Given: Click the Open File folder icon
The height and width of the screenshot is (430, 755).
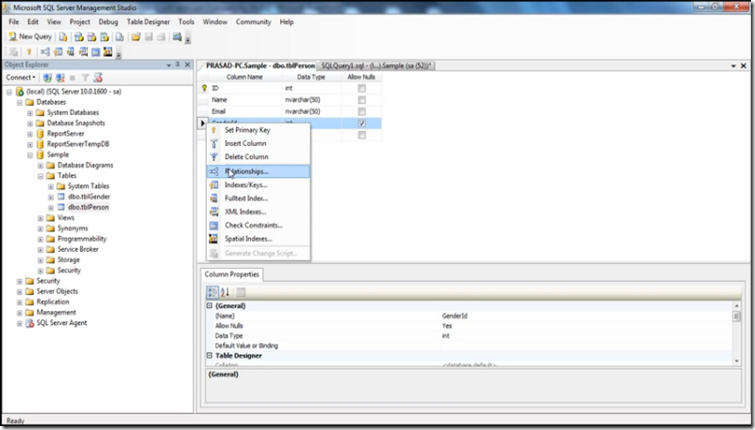Looking at the screenshot, I should tap(136, 37).
